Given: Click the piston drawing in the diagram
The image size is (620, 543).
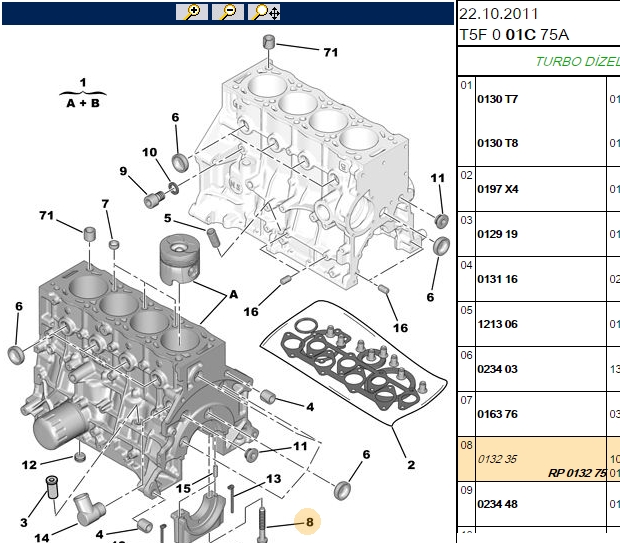Looking at the screenshot, I should (178, 258).
